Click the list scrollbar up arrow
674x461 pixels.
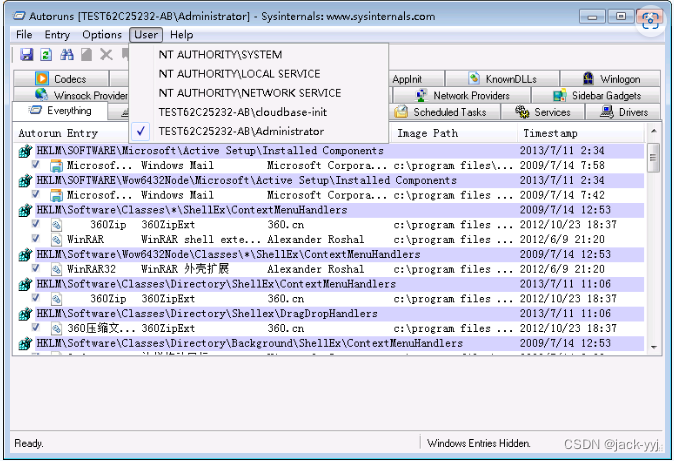pos(653,131)
